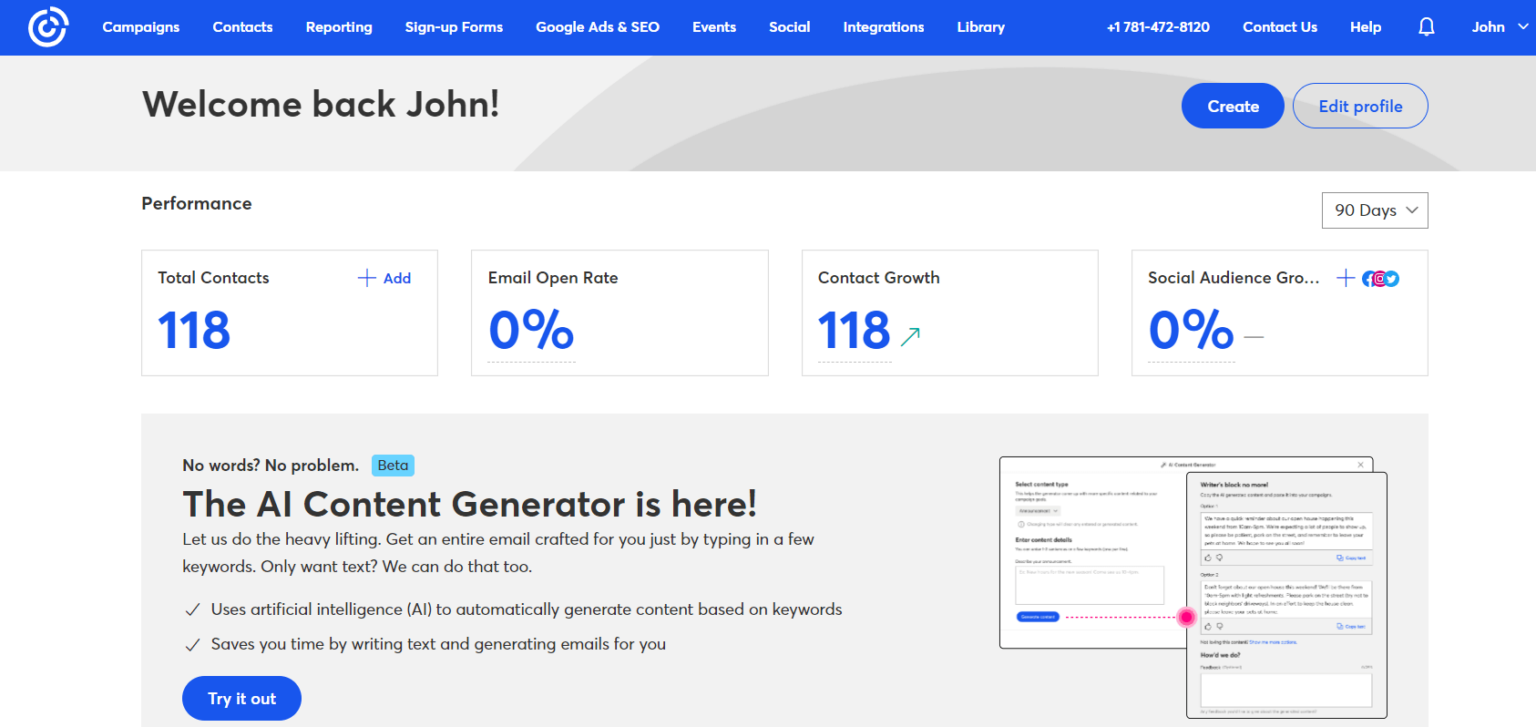This screenshot has height=727, width=1536.
Task: Open the Campaigns menu item
Action: click(141, 27)
